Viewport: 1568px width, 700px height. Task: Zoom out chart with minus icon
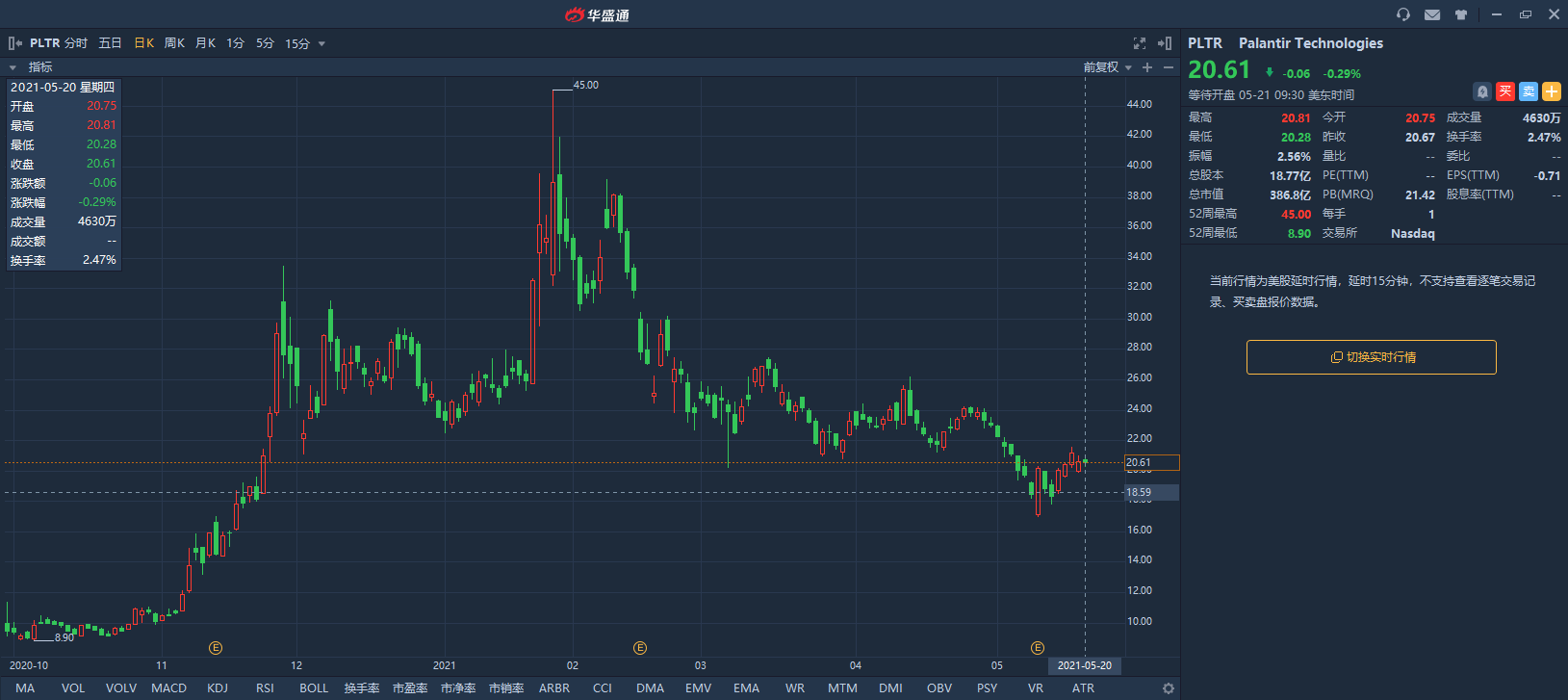pyautogui.click(x=1169, y=67)
